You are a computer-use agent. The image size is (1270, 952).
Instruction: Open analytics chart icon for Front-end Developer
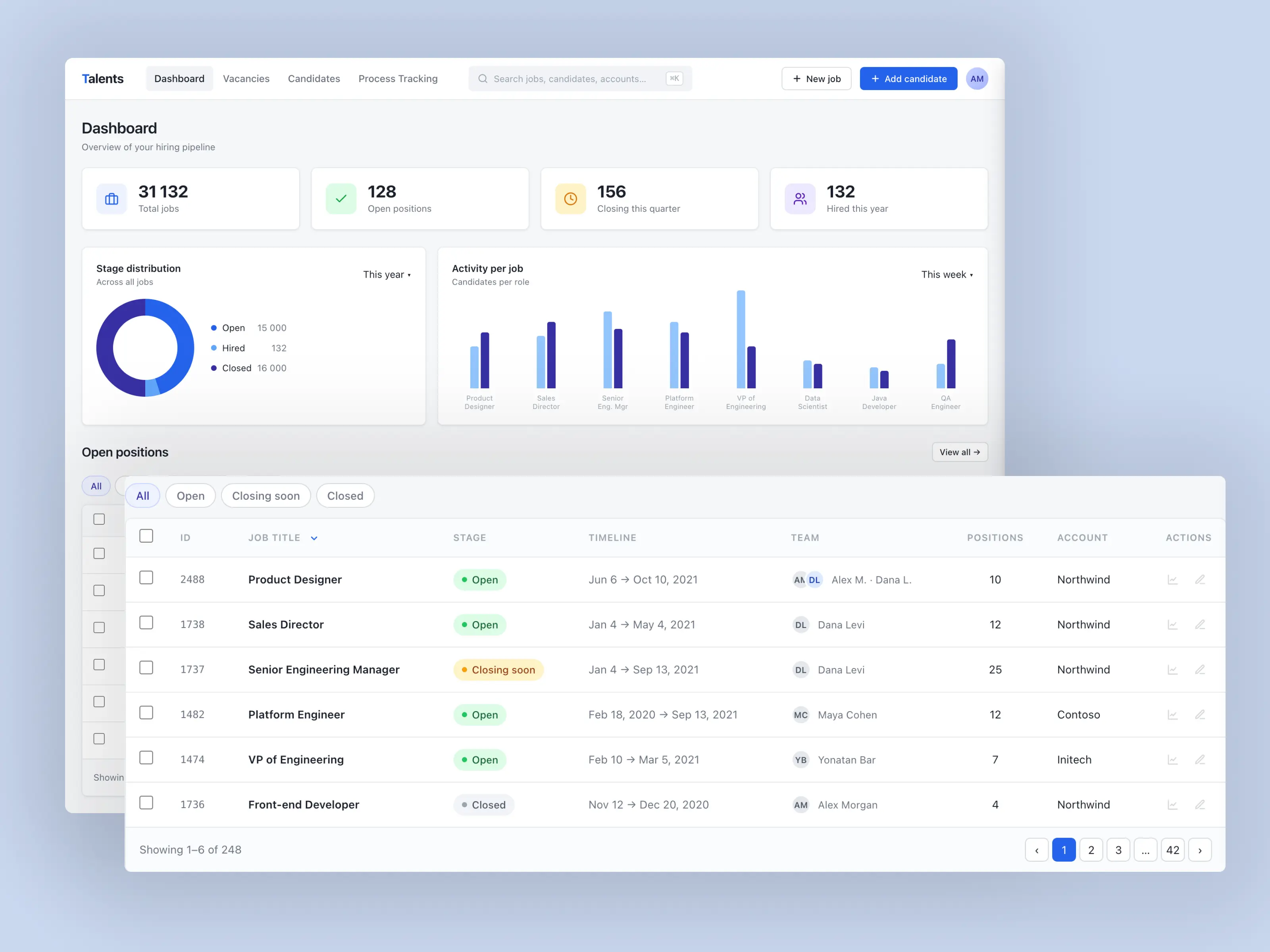point(1172,804)
